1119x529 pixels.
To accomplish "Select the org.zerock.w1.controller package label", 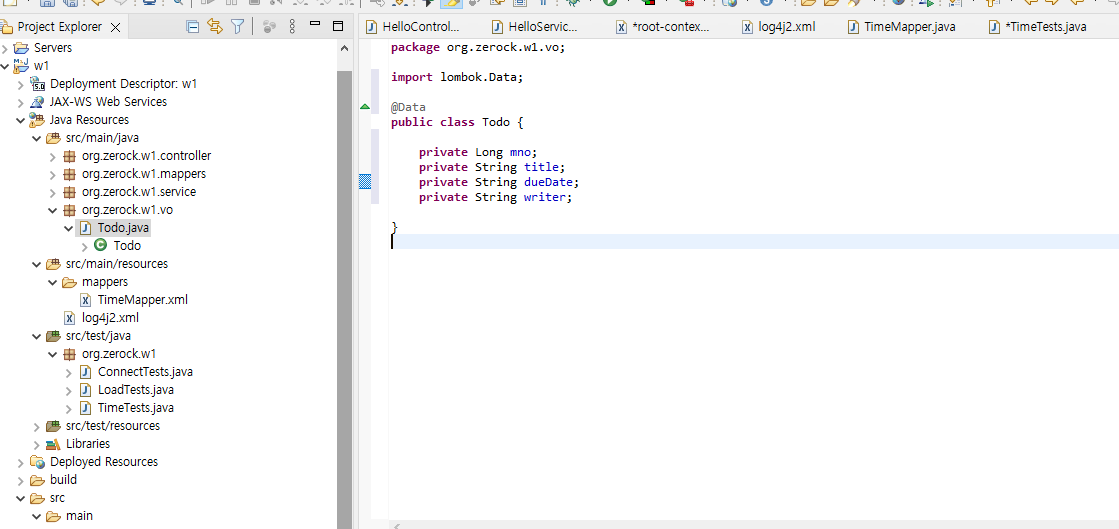I will (146, 156).
